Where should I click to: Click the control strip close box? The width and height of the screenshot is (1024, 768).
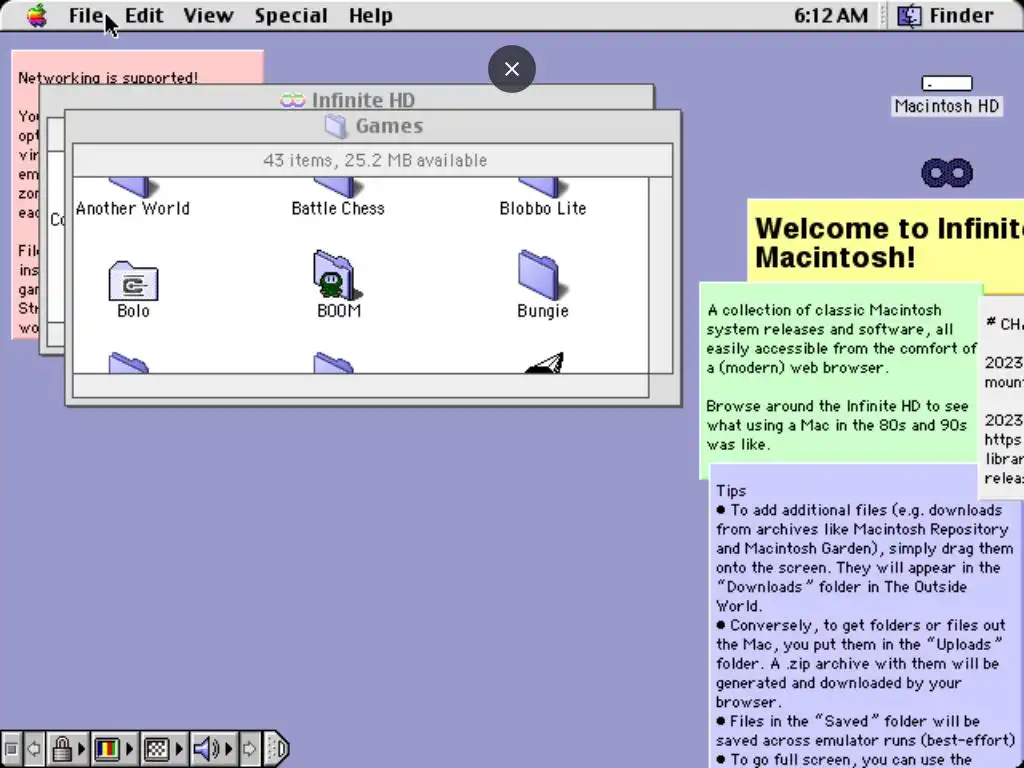11,749
